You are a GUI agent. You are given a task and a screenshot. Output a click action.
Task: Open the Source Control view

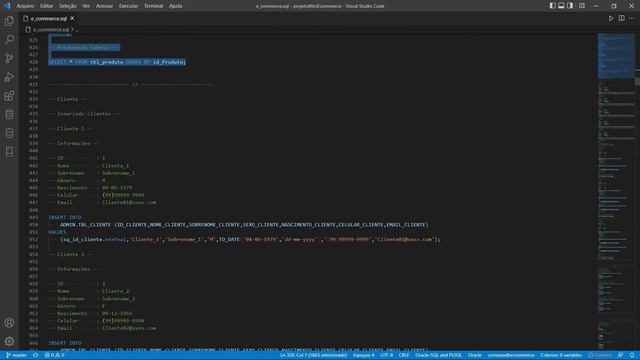click(9, 58)
